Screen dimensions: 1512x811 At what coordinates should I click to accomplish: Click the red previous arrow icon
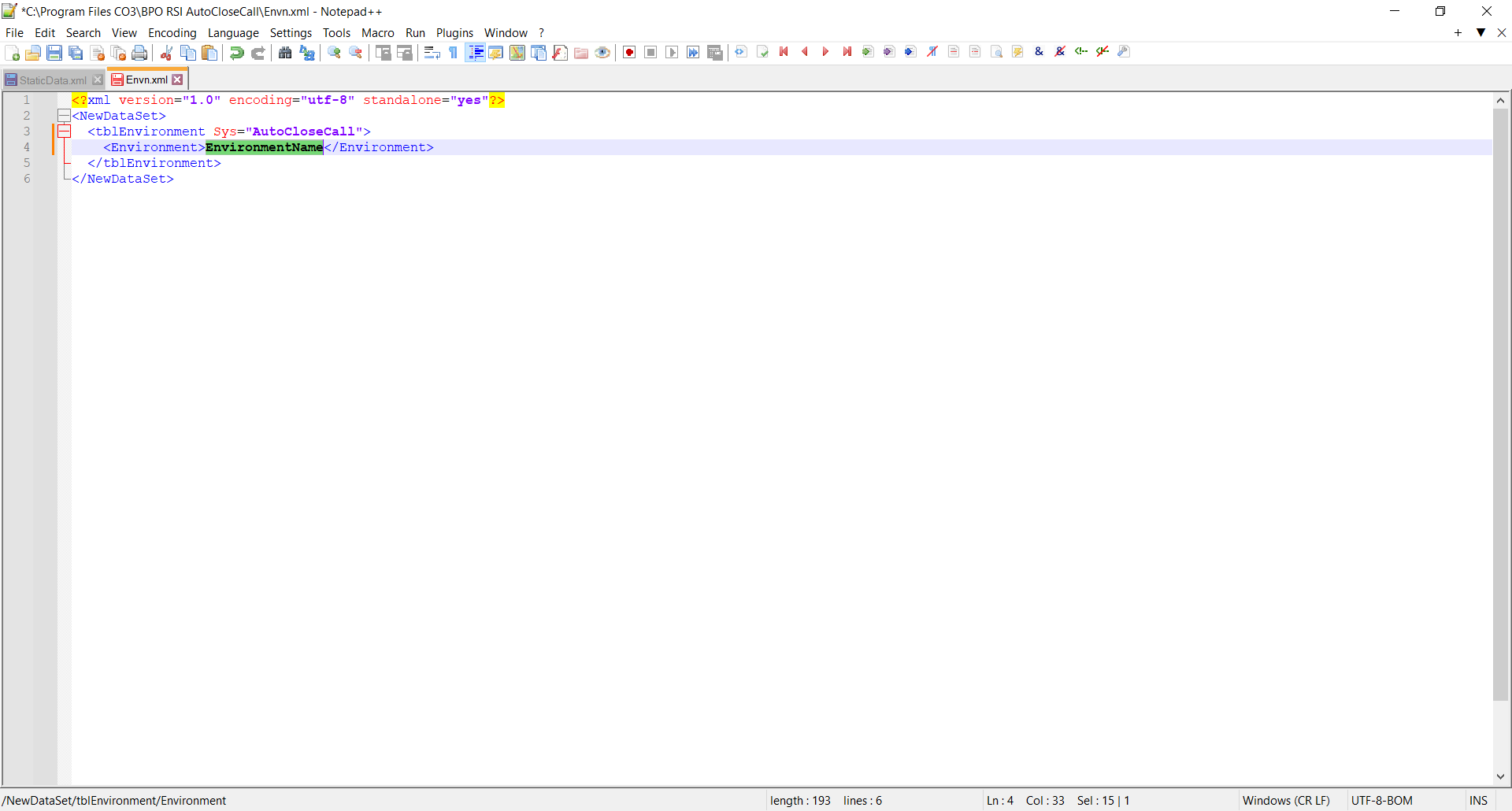[x=805, y=52]
